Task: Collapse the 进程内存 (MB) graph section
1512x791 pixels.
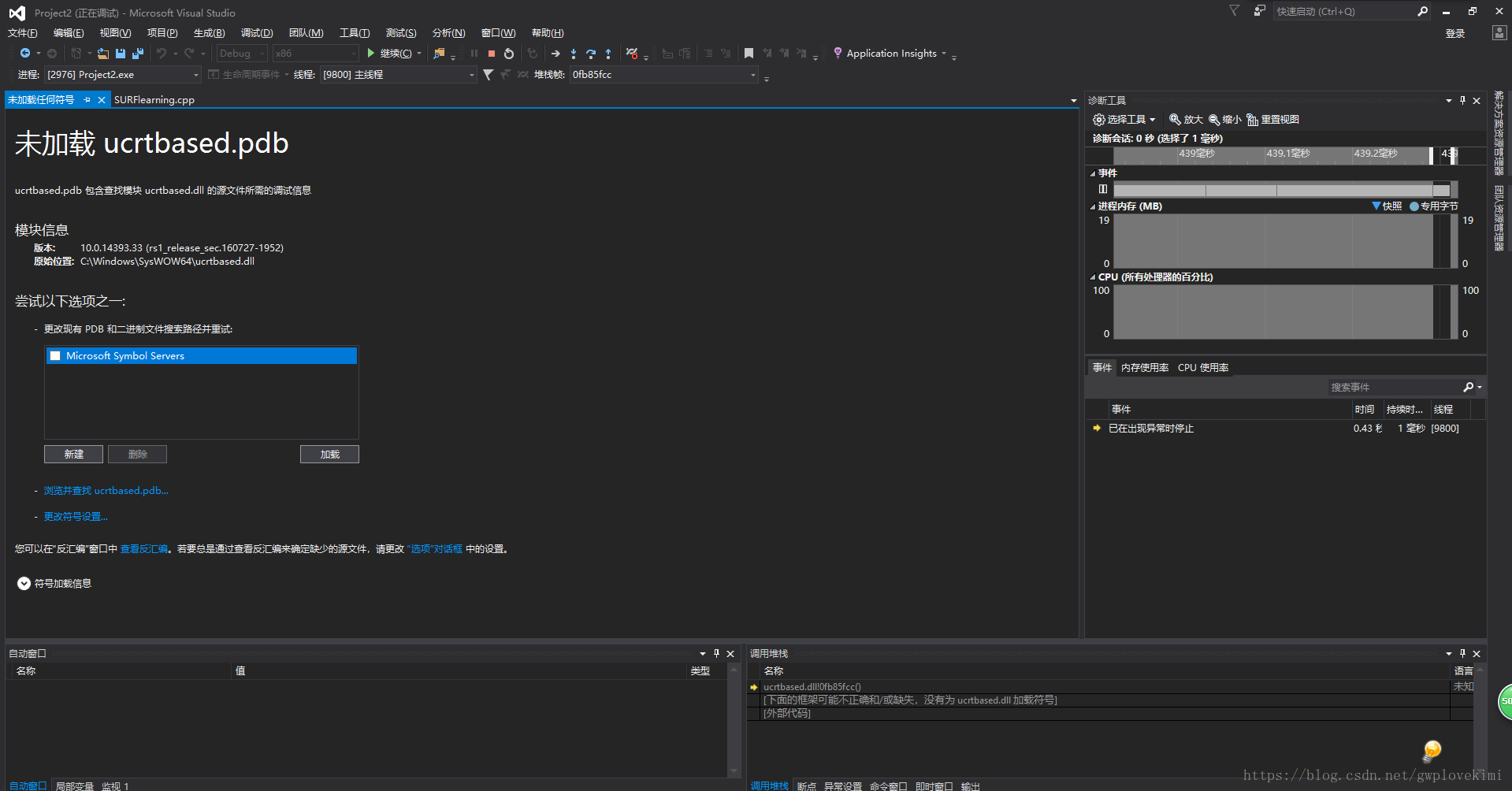Action: [x=1093, y=206]
